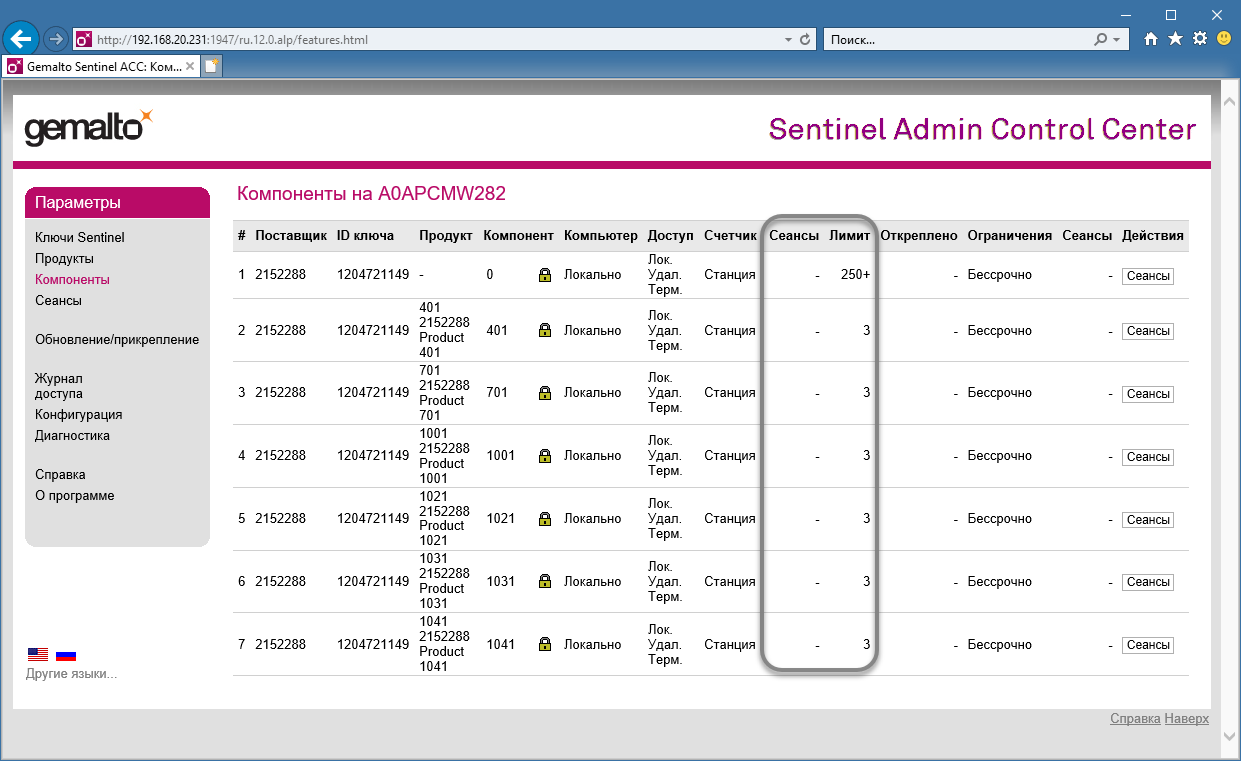Open Ключи Sentinel menu item
This screenshot has height=761, width=1241.
tap(80, 238)
